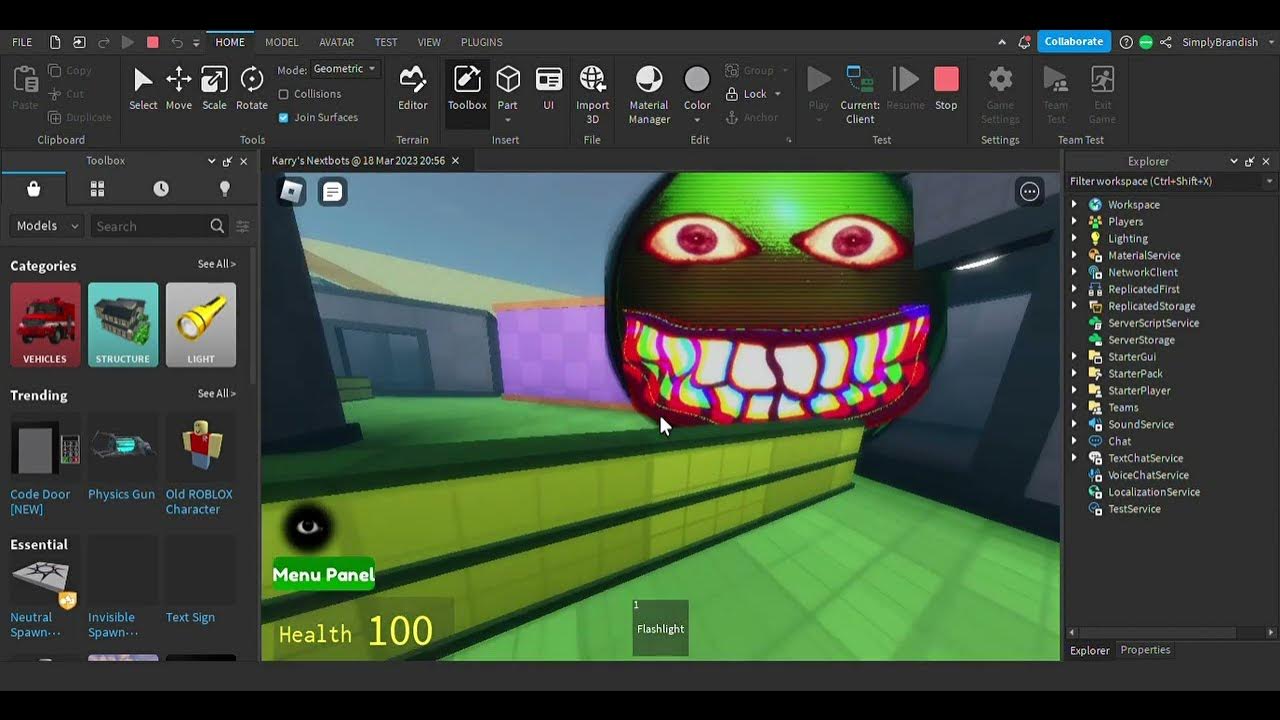Switch to the VIEW ribbon tab
Image resolution: width=1280 pixels, height=720 pixels.
click(x=429, y=42)
